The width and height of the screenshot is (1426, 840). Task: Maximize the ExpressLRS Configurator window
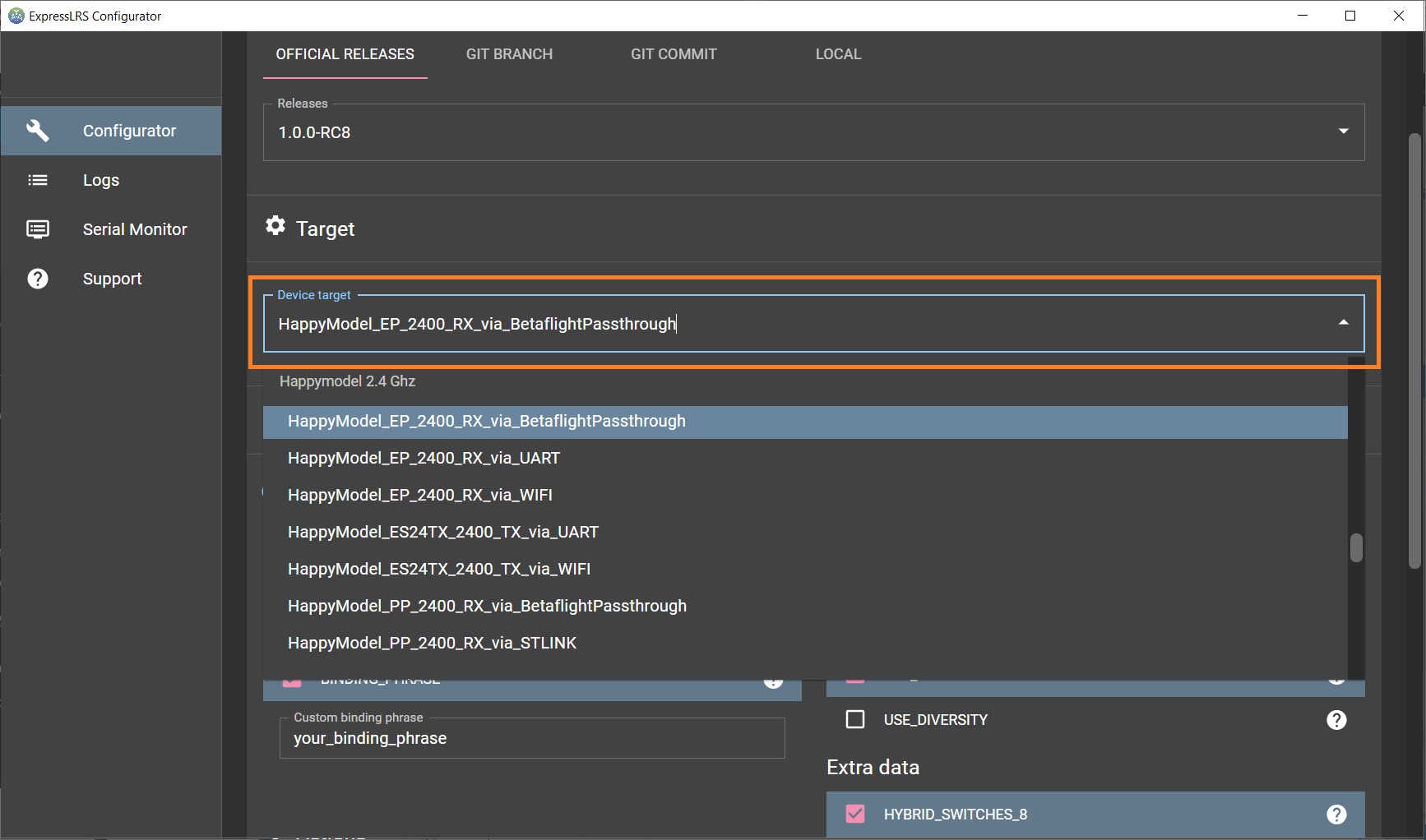(x=1350, y=16)
